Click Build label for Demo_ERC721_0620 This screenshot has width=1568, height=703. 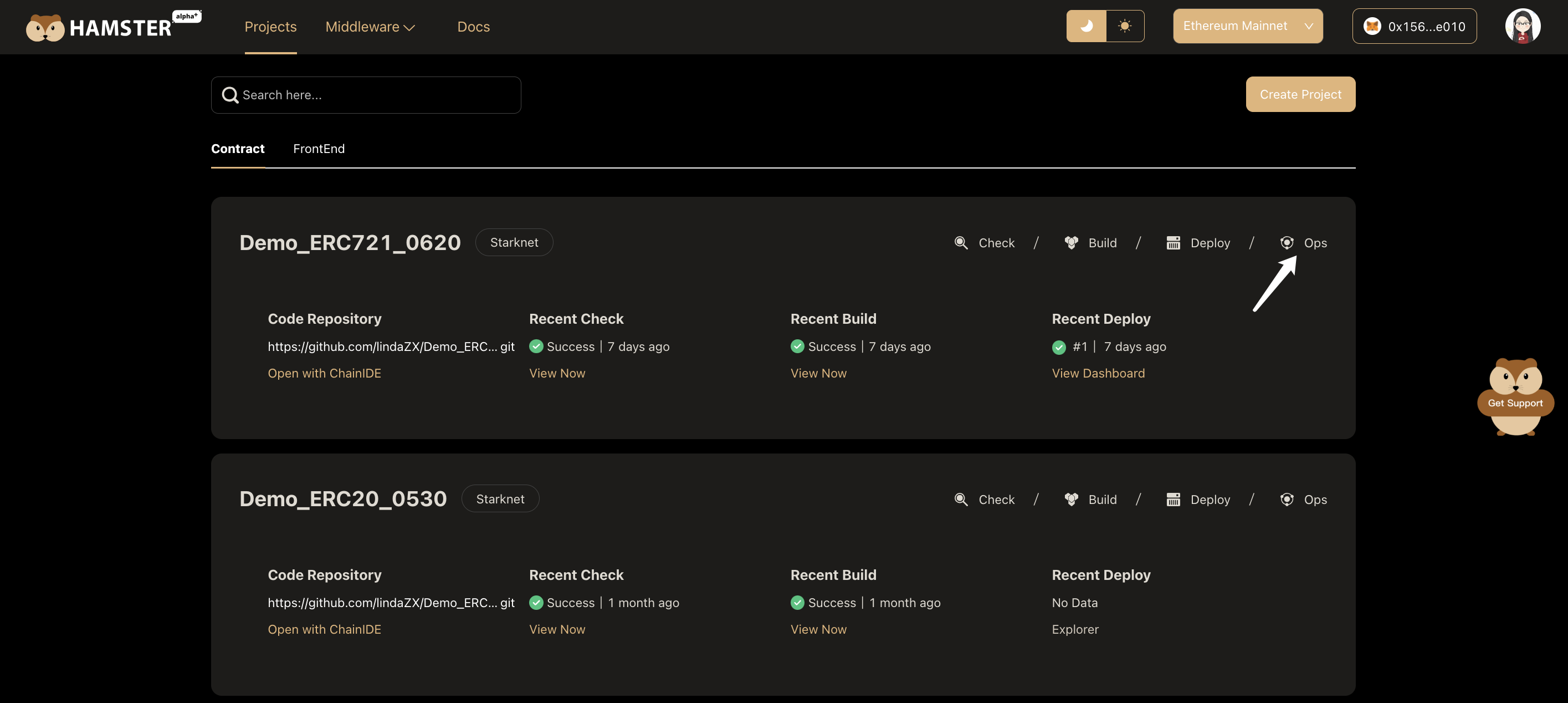click(x=1103, y=243)
